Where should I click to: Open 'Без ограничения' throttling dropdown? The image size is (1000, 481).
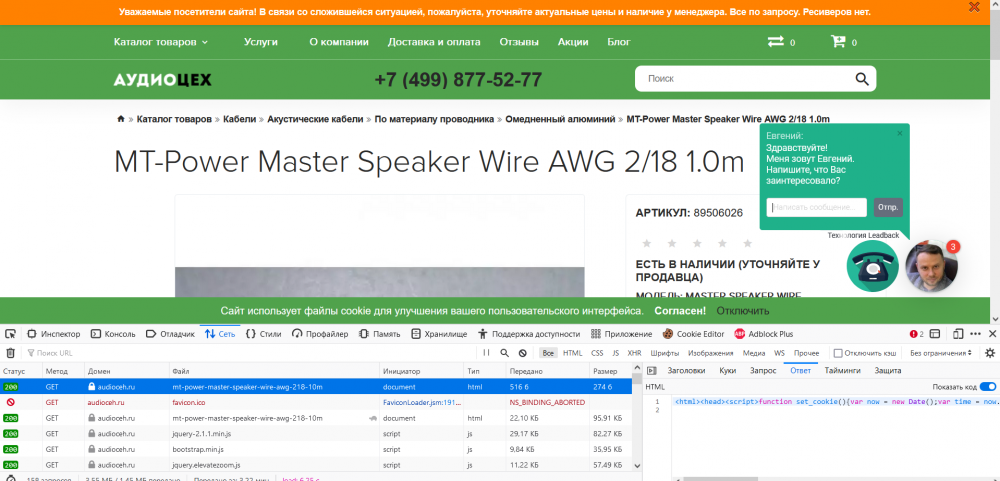coord(941,353)
